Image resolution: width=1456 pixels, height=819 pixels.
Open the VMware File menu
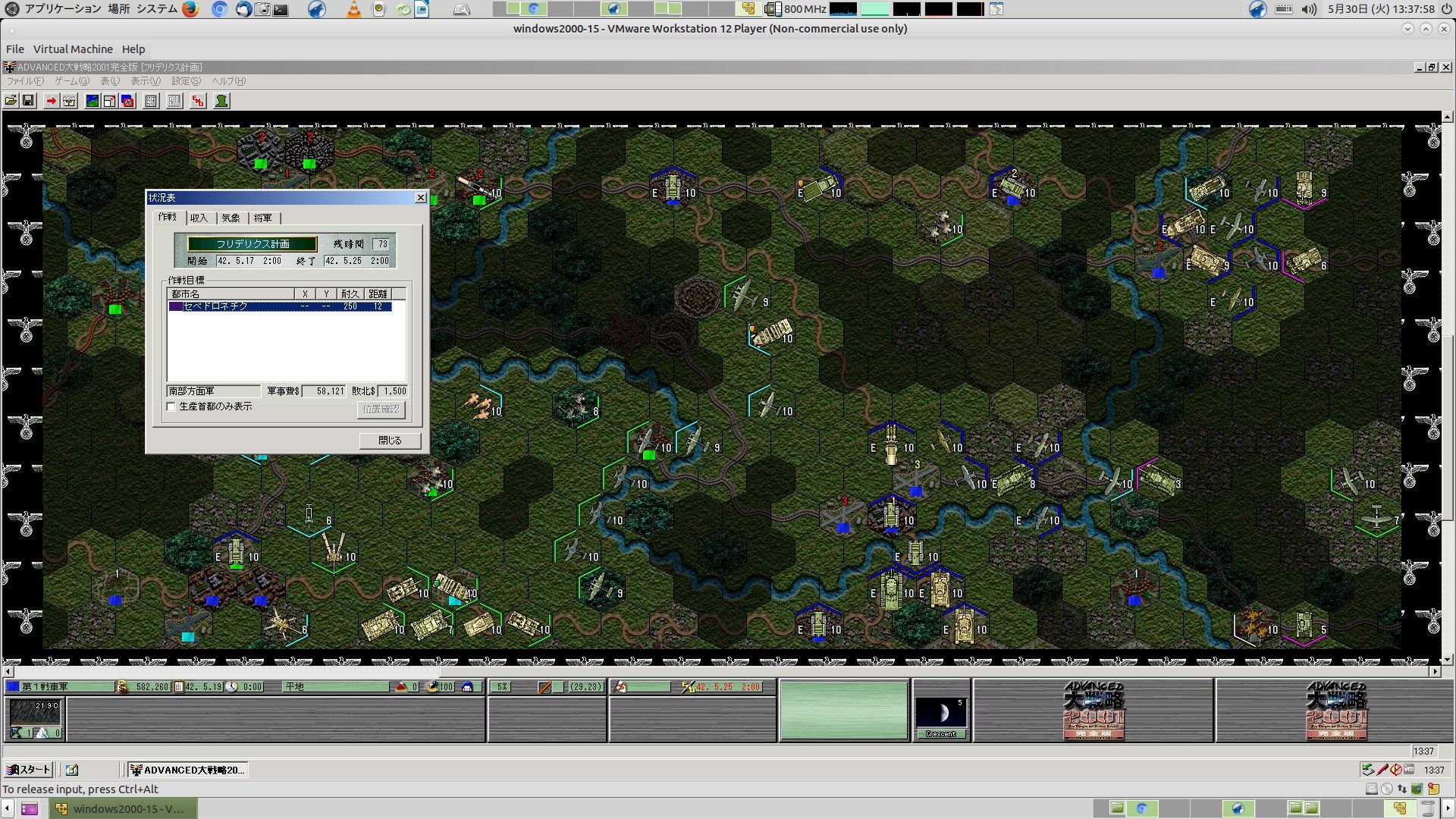15,49
